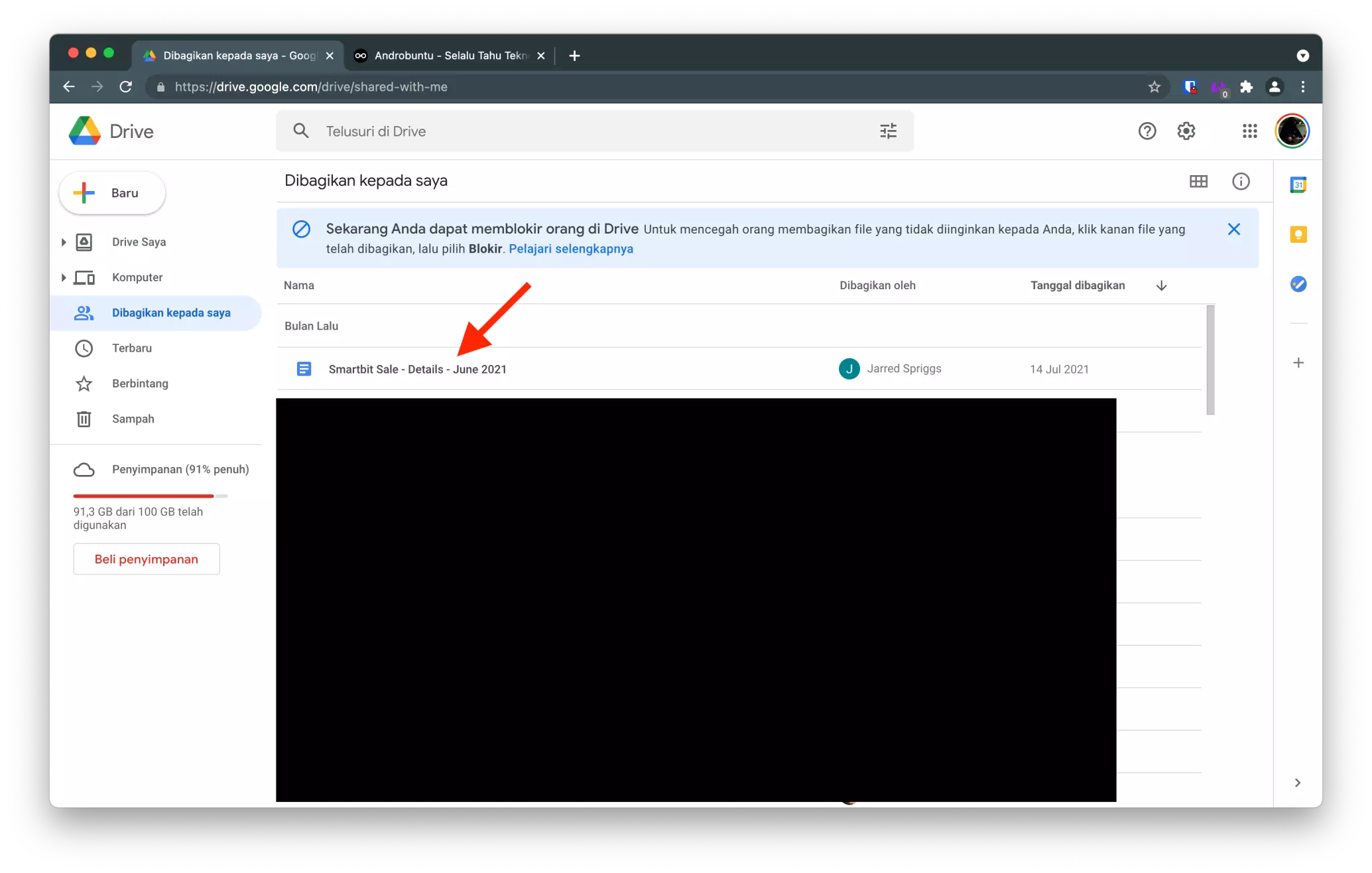Open Drive settings gear
Viewport: 1372px width, 873px height.
point(1186,131)
